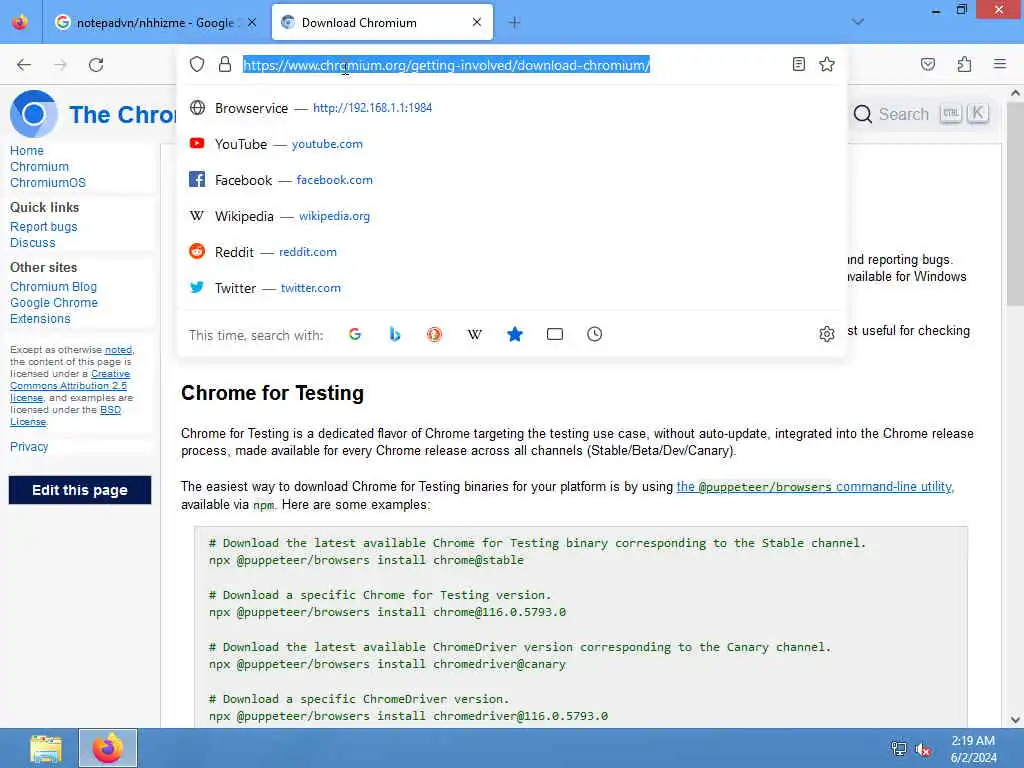This screenshot has height=768, width=1024.
Task: Open search settings gear icon
Action: click(827, 334)
